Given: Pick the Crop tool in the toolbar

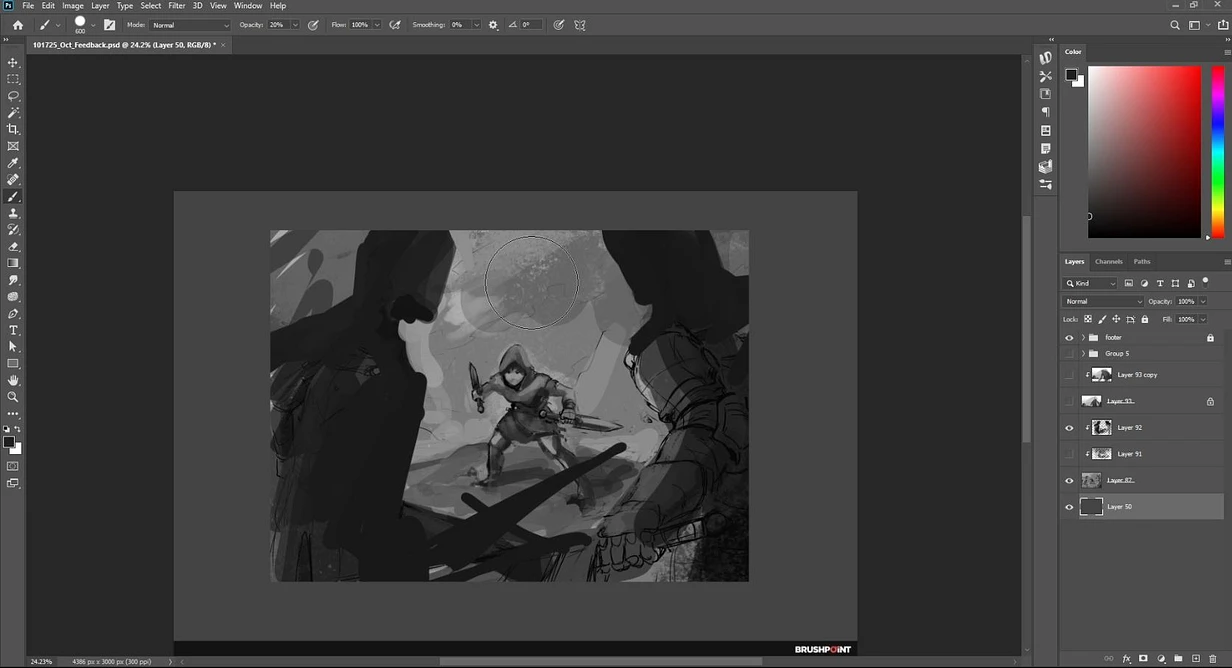Looking at the screenshot, I should click(x=13, y=129).
